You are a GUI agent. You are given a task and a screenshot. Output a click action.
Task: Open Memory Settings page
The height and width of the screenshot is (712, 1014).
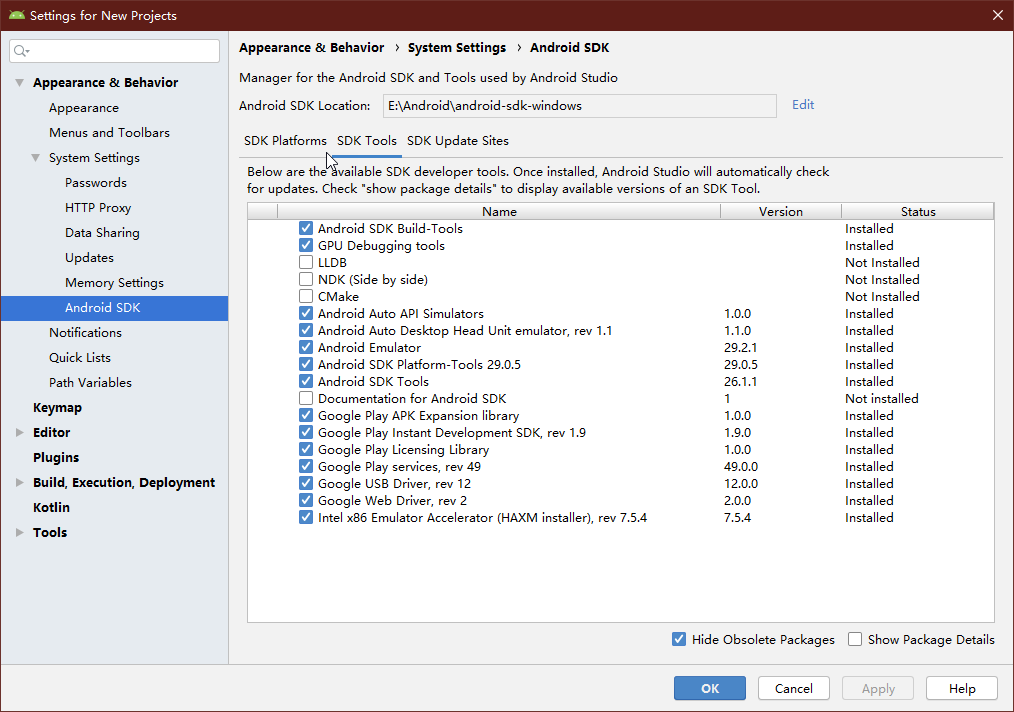coord(114,283)
